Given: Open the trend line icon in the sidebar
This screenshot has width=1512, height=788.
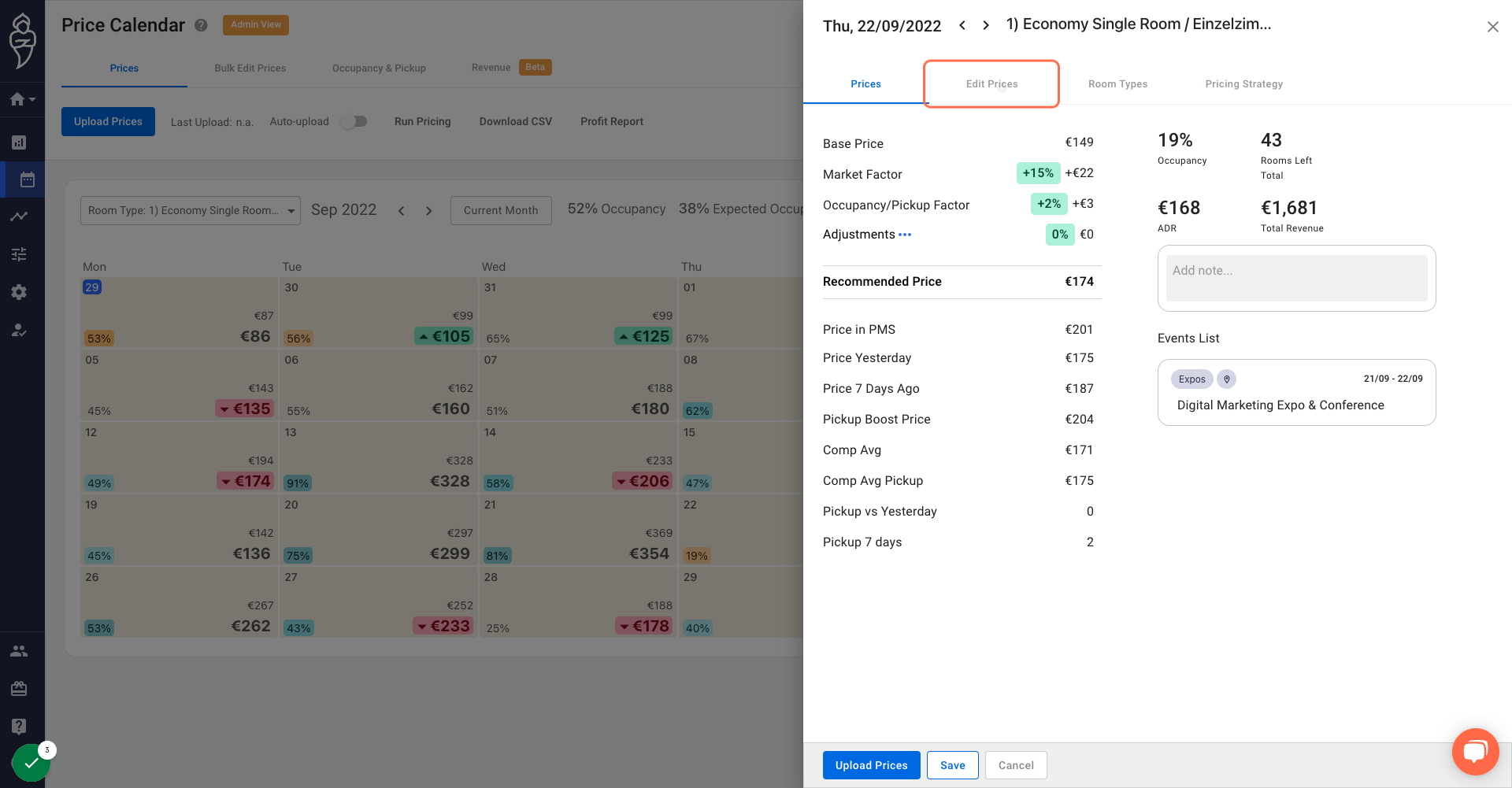Looking at the screenshot, I should point(19,216).
